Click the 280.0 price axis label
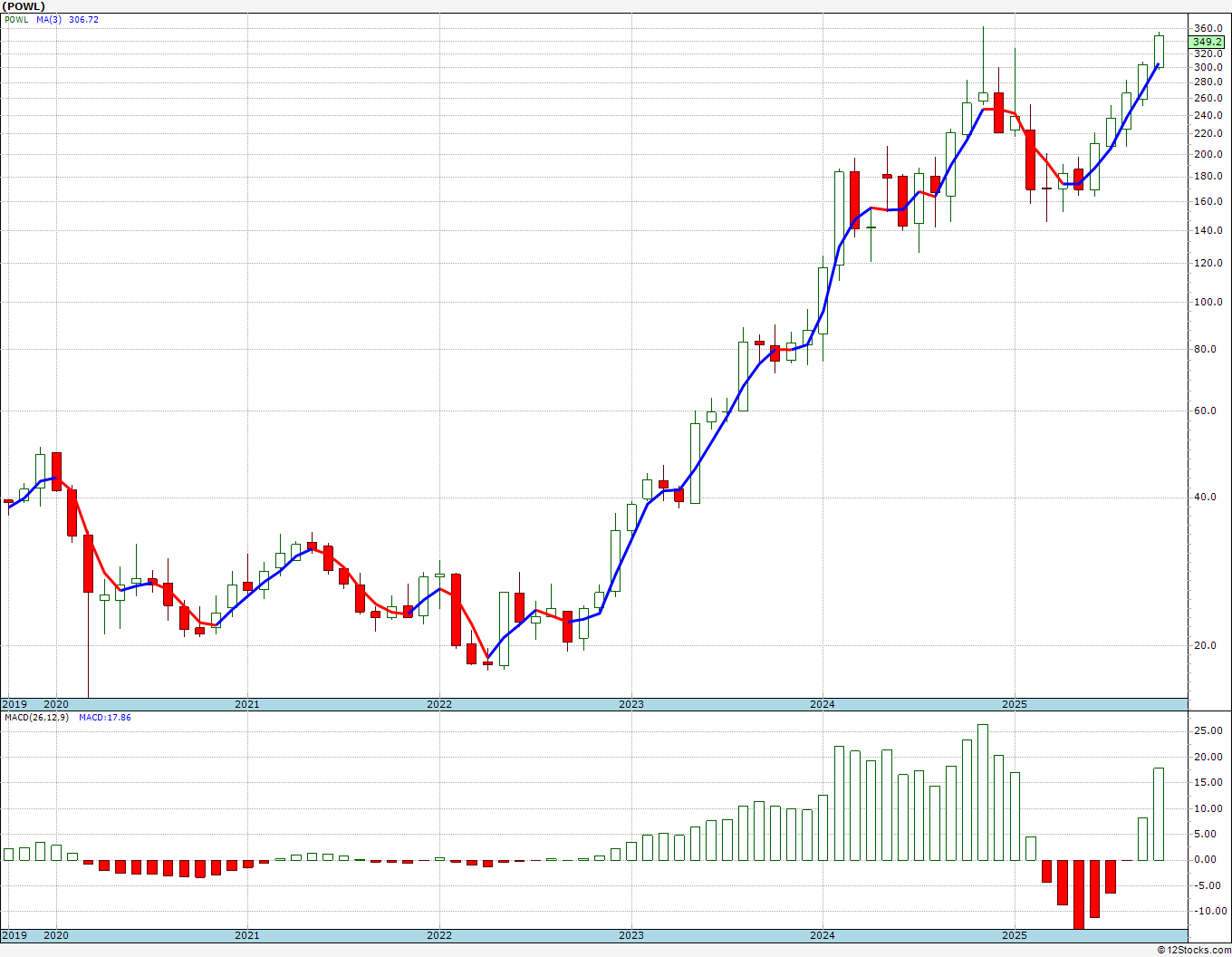This screenshot has width=1232, height=957. point(1208,82)
